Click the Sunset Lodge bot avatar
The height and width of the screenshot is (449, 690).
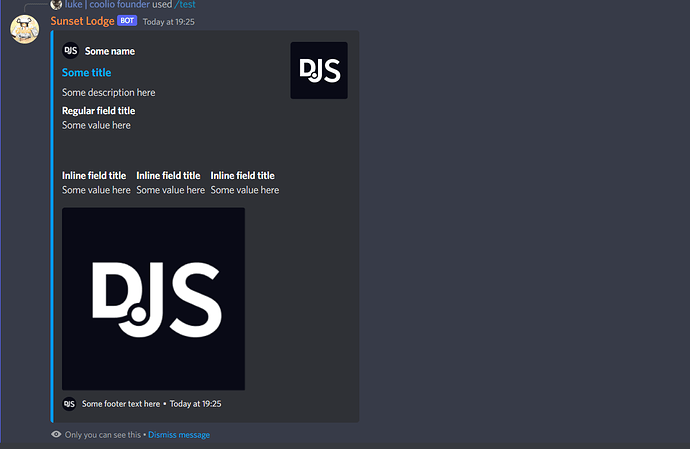click(25, 29)
